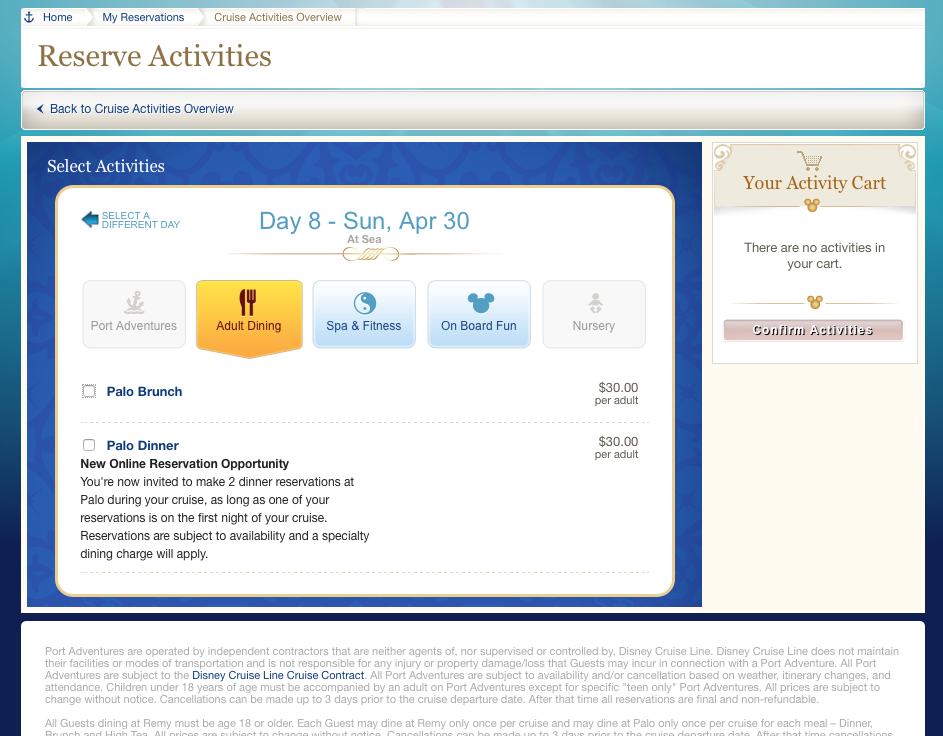Click the anchor home icon in breadcrumb
This screenshot has height=736, width=943.
pos(29,17)
